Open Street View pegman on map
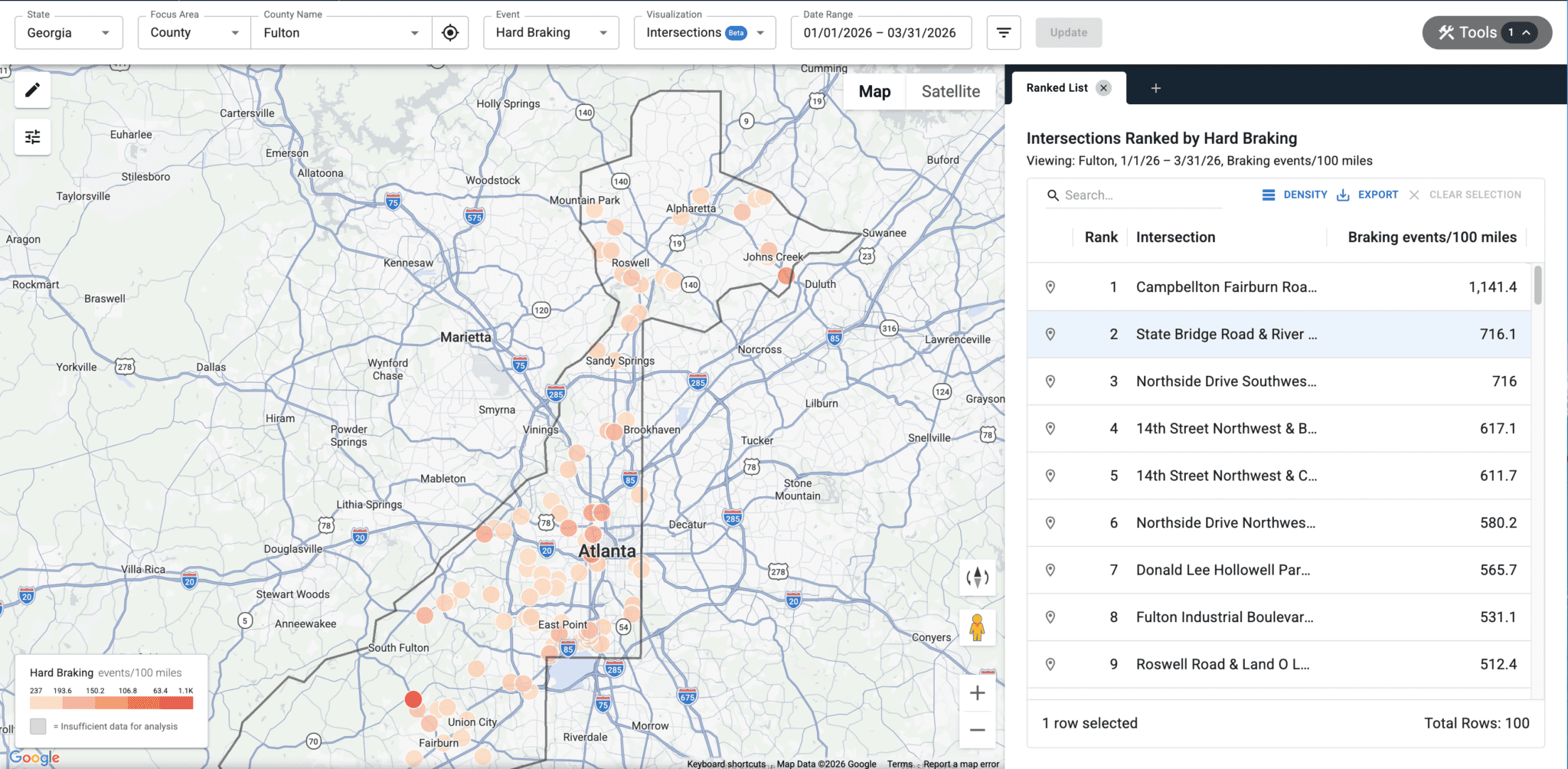1568x769 pixels. pos(977,627)
